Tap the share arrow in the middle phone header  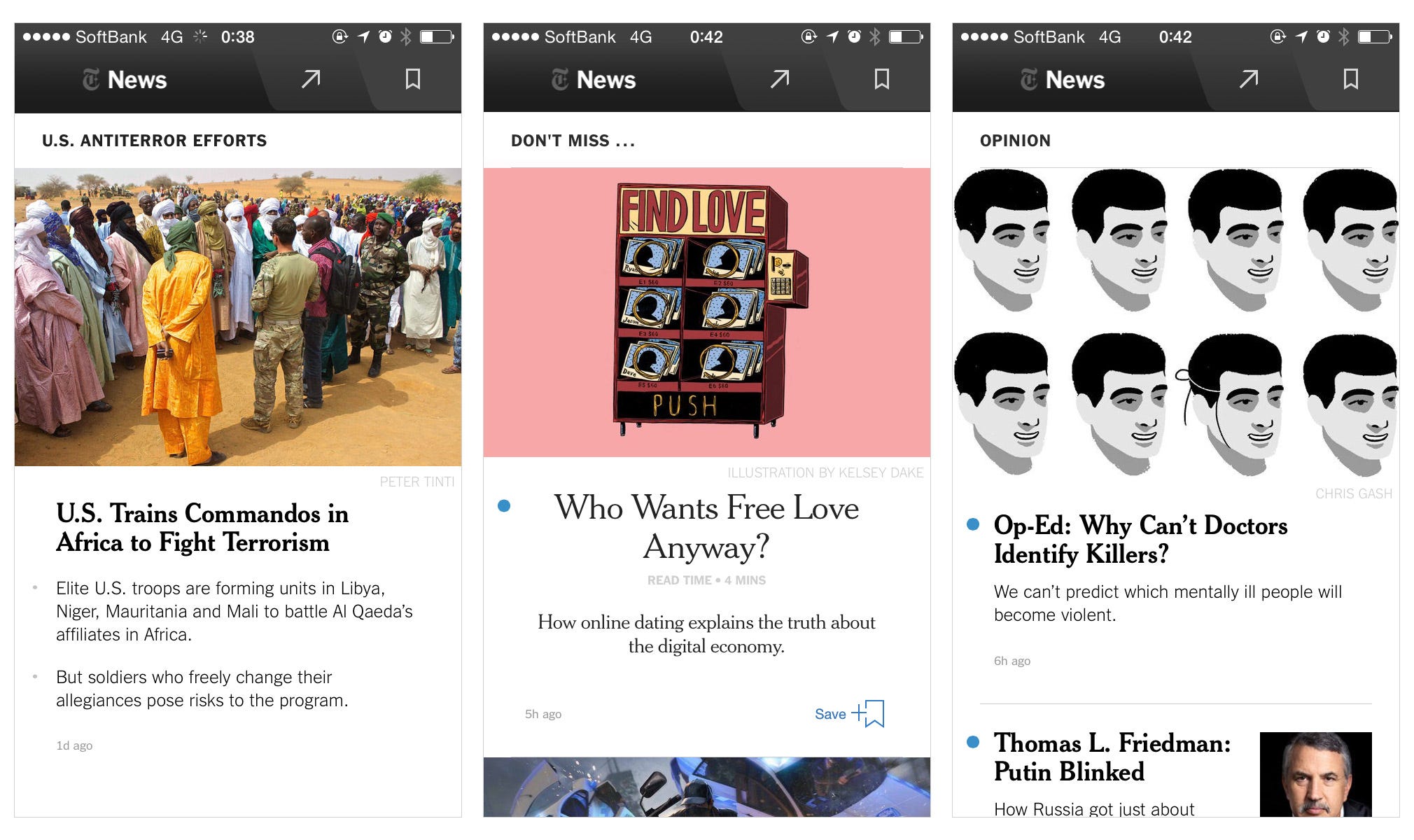(x=780, y=79)
